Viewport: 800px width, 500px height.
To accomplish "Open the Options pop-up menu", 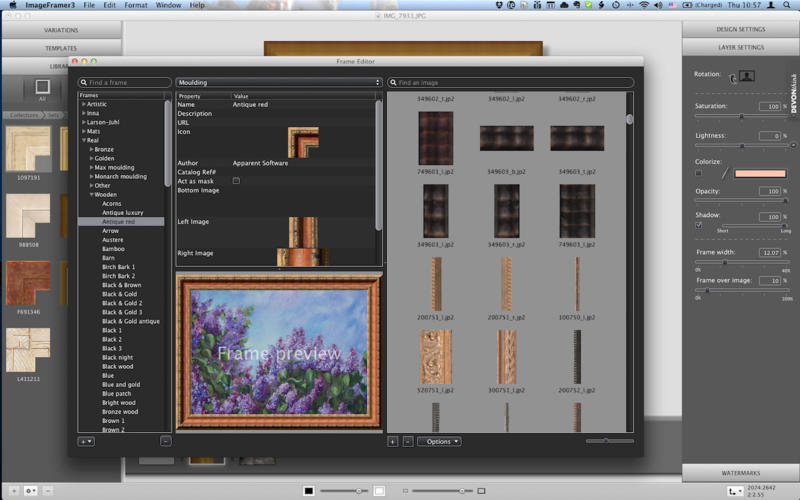I will tap(439, 441).
